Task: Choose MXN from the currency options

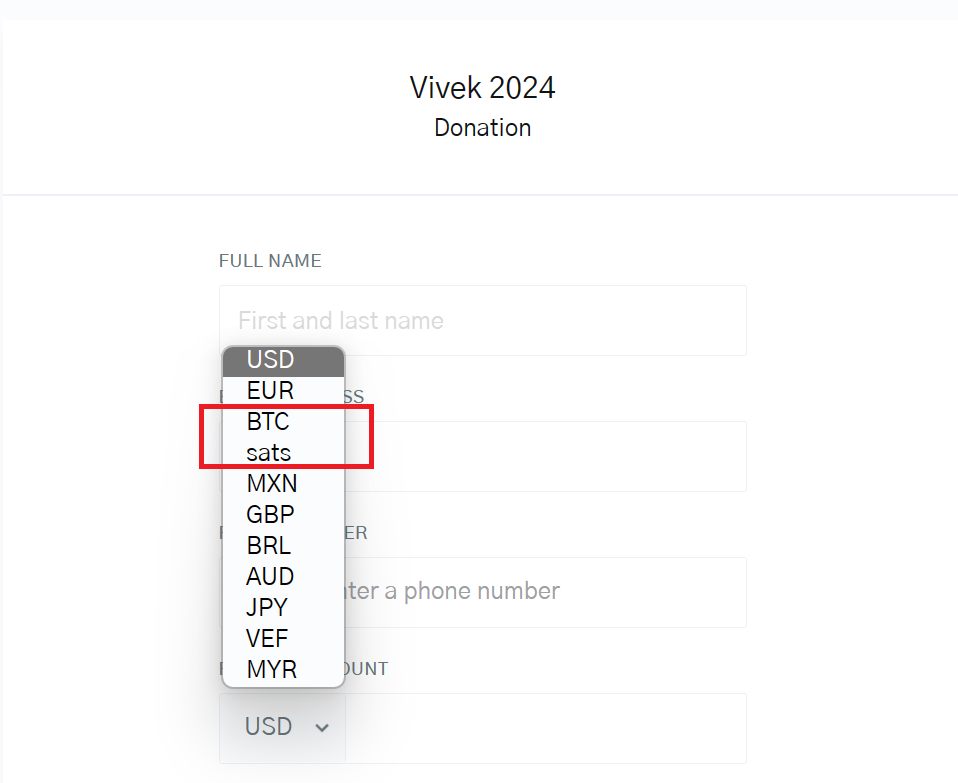Action: [x=271, y=484]
